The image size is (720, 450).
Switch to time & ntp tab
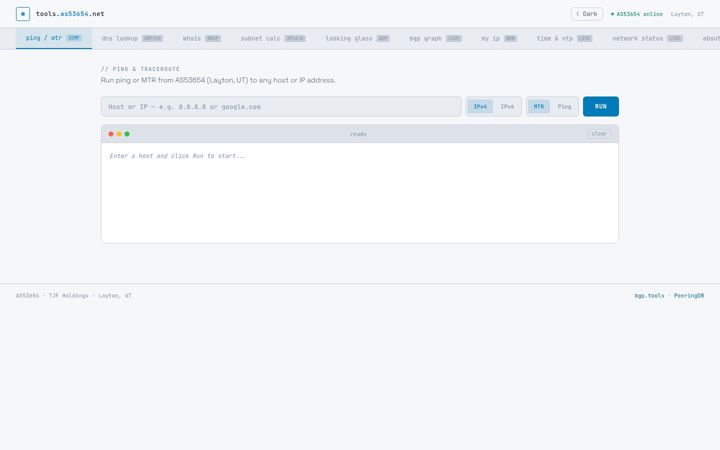point(564,39)
